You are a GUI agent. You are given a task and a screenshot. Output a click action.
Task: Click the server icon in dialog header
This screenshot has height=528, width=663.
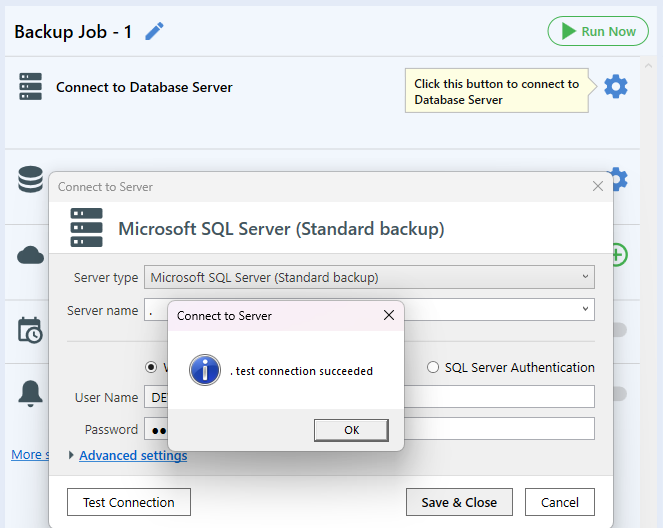point(86,227)
